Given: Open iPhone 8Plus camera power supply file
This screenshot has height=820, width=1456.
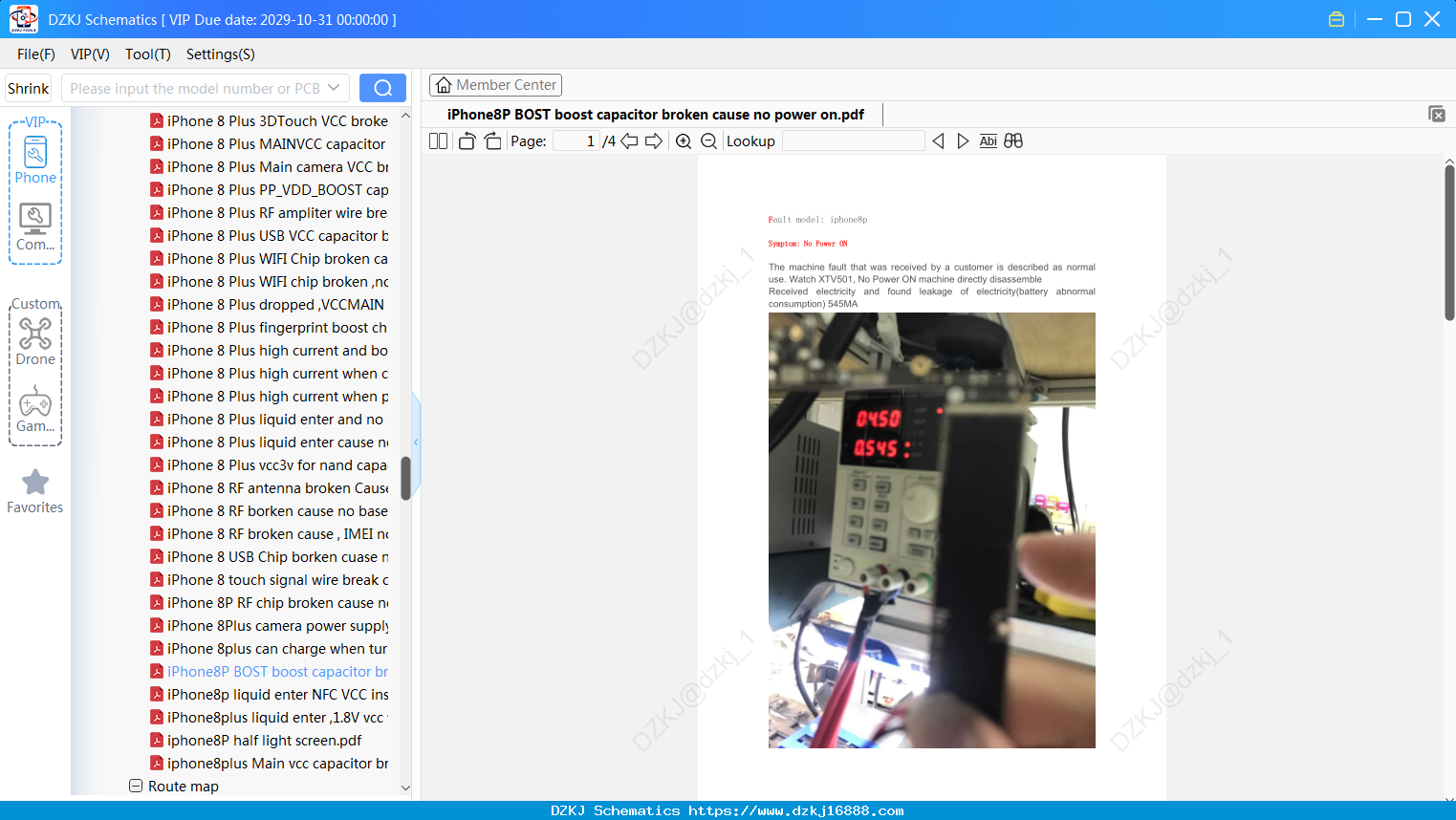Looking at the screenshot, I should 278,625.
